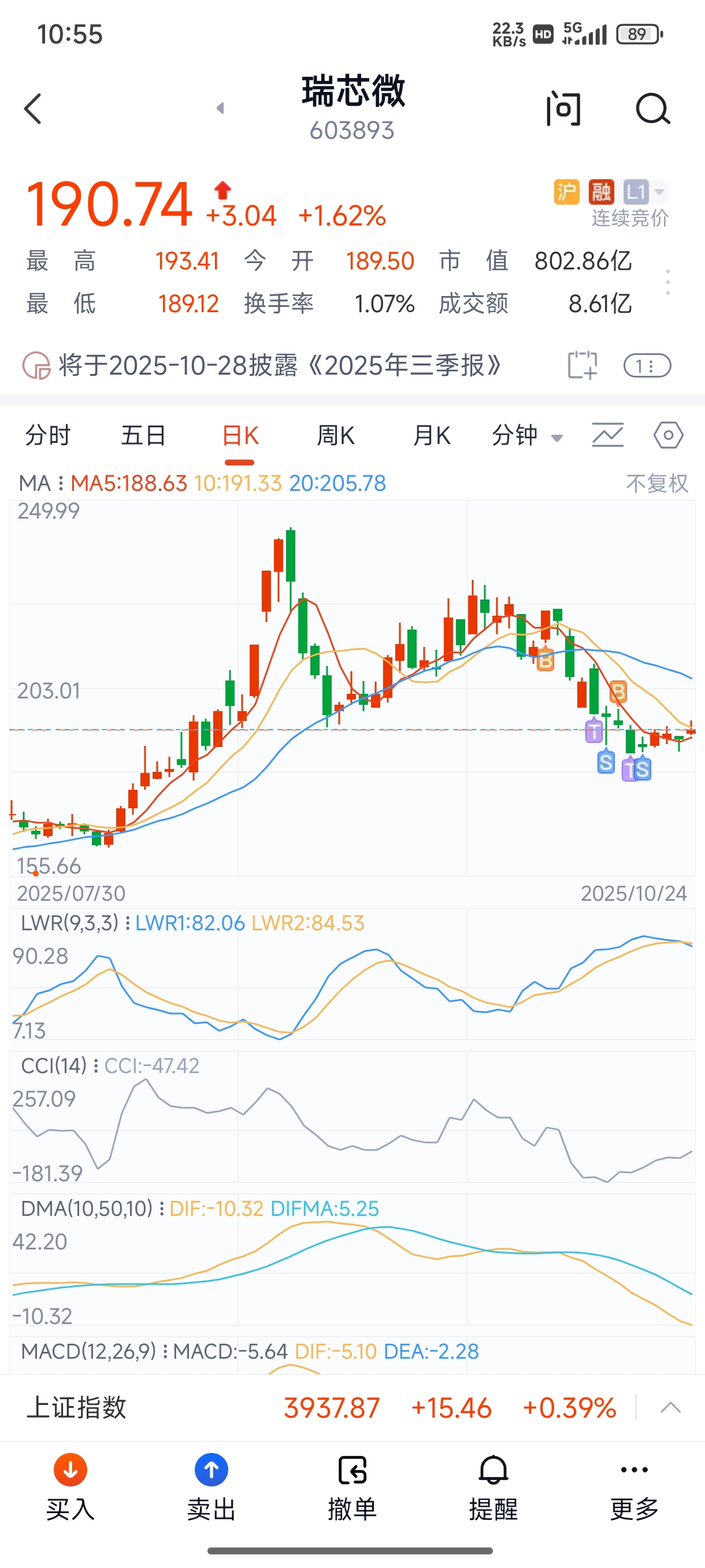Switch to previous stock with small left triangle
705x1568 pixels.
coord(220,108)
